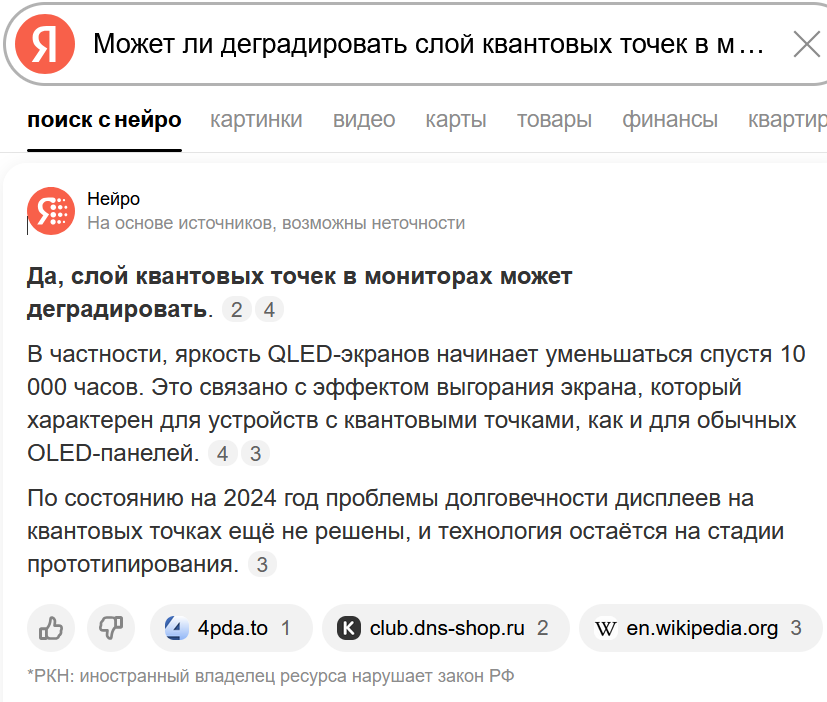Open the club.dns-shop.ru source chip
Image resolution: width=827 pixels, height=702 pixels.
446,628
